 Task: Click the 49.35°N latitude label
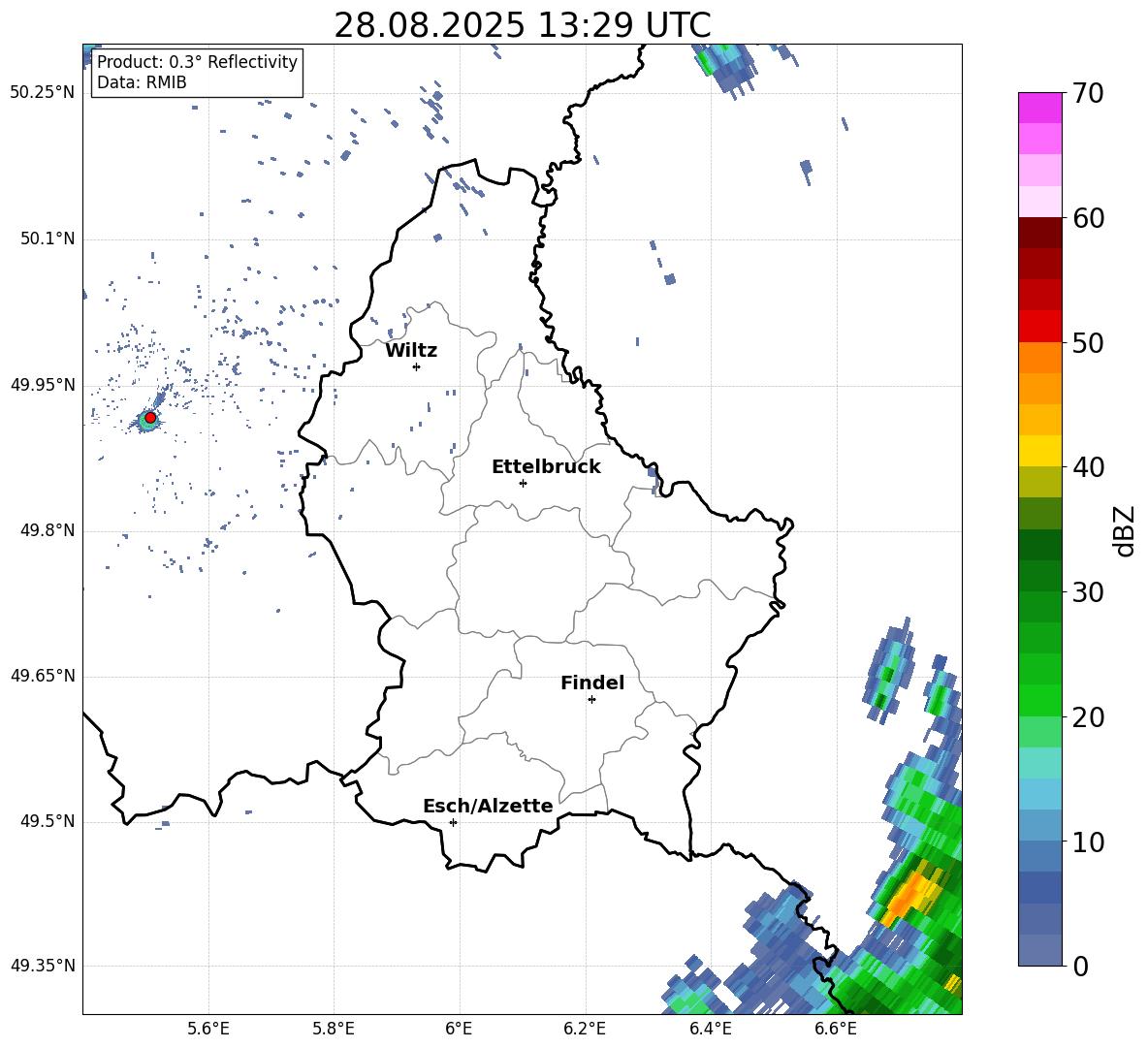click(42, 967)
